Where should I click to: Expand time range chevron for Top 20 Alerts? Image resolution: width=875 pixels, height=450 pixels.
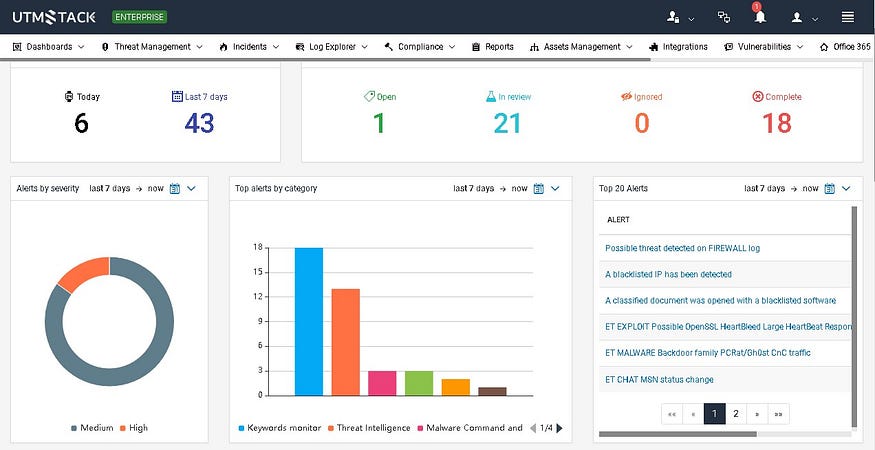pos(846,189)
